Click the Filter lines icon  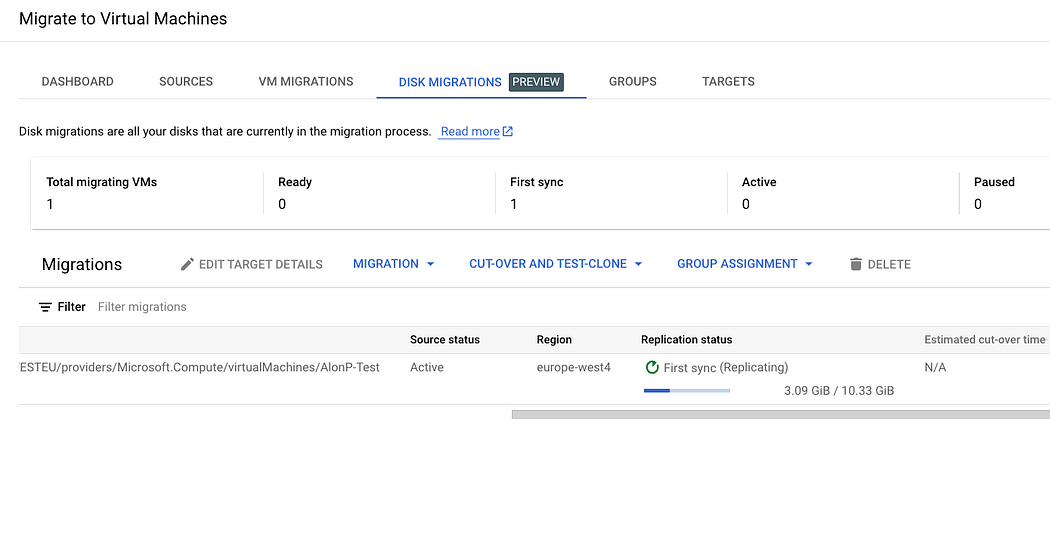[x=45, y=307]
